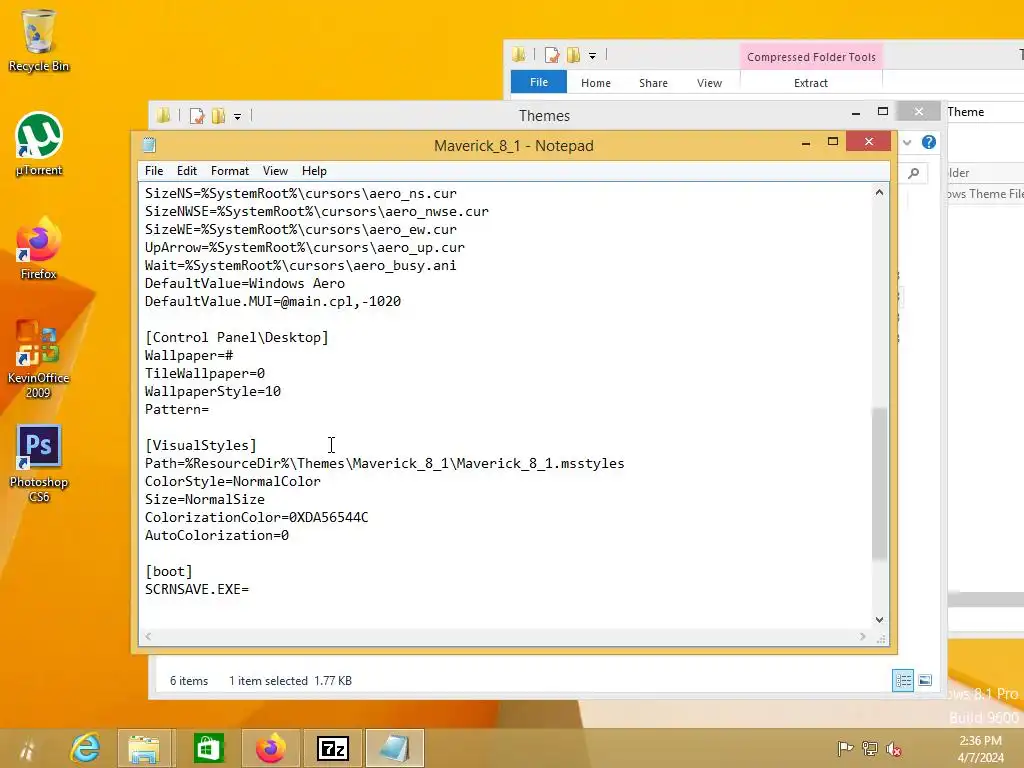The width and height of the screenshot is (1024, 768).
Task: Switch to Notepad taskbar button
Action: point(394,748)
